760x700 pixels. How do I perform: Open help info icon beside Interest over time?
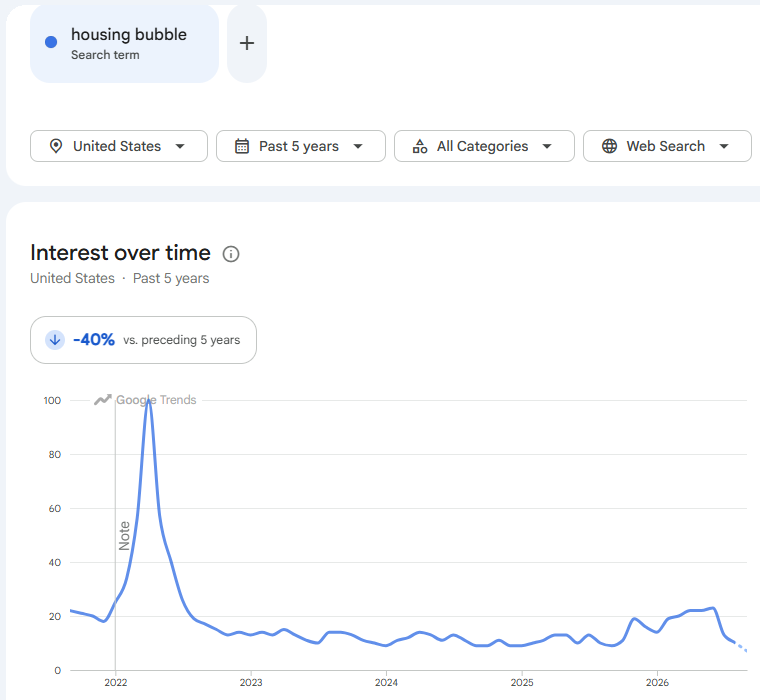click(x=231, y=254)
